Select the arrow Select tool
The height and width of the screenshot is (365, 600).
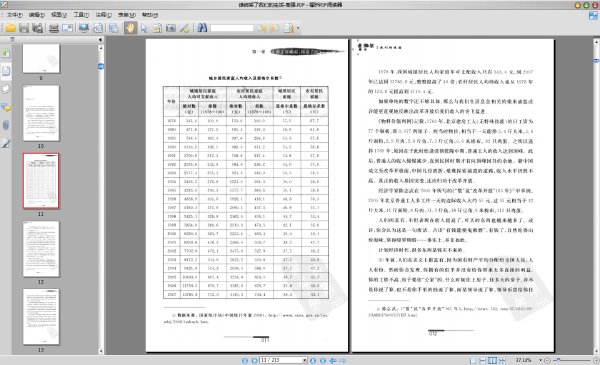click(144, 28)
